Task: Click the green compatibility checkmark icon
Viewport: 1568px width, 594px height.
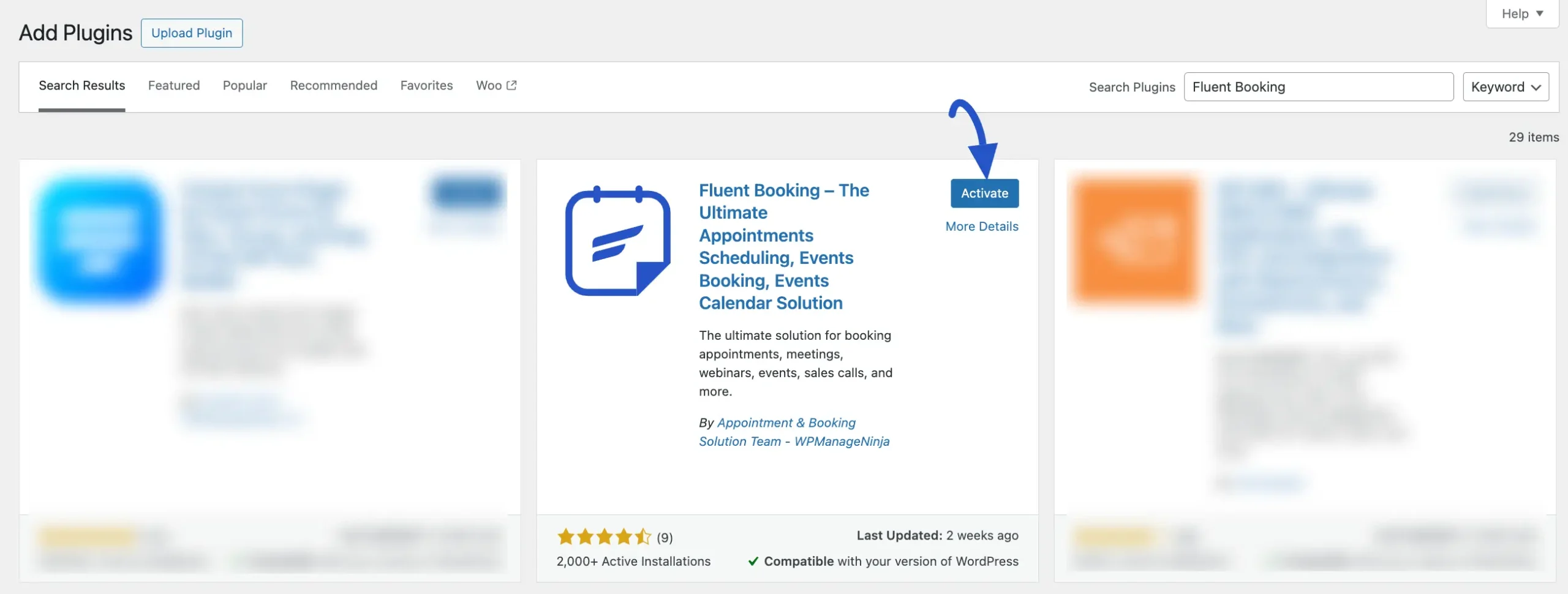Action: (x=753, y=562)
